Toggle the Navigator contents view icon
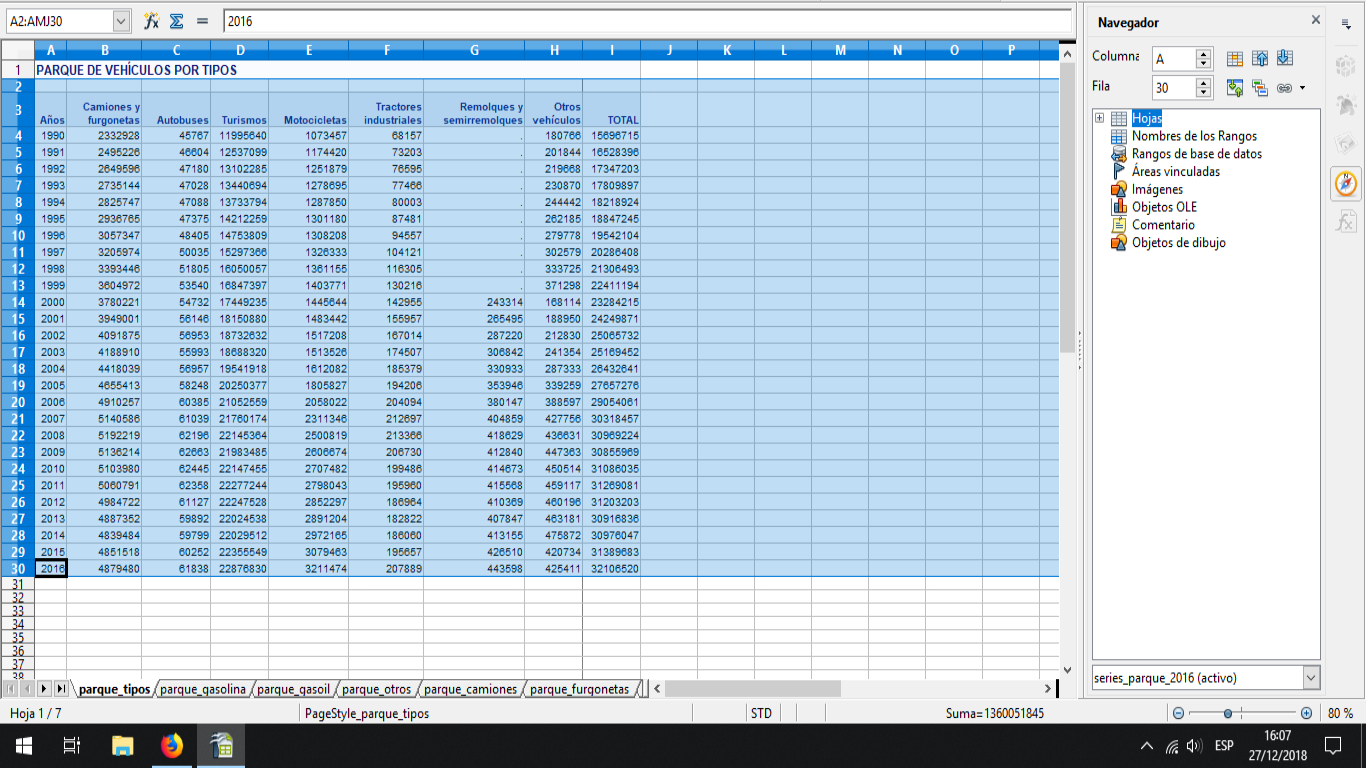The image size is (1366, 768). (1235, 88)
